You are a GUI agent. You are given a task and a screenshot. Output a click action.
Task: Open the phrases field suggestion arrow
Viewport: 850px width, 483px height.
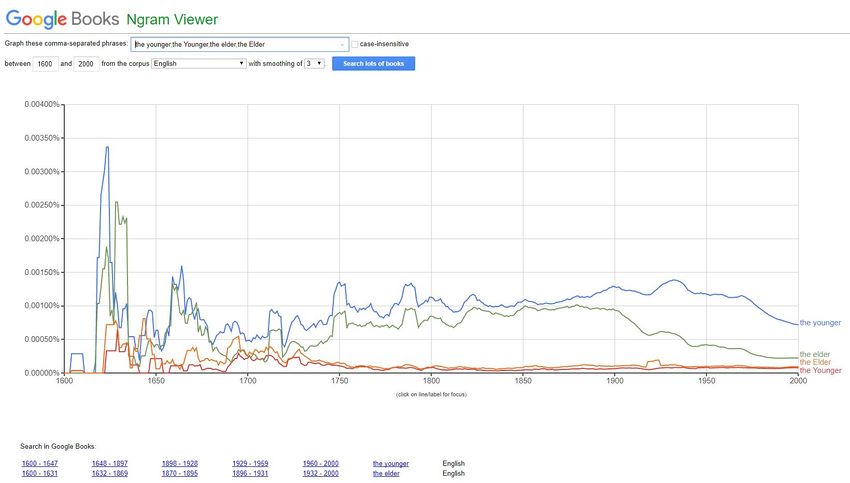click(x=342, y=44)
